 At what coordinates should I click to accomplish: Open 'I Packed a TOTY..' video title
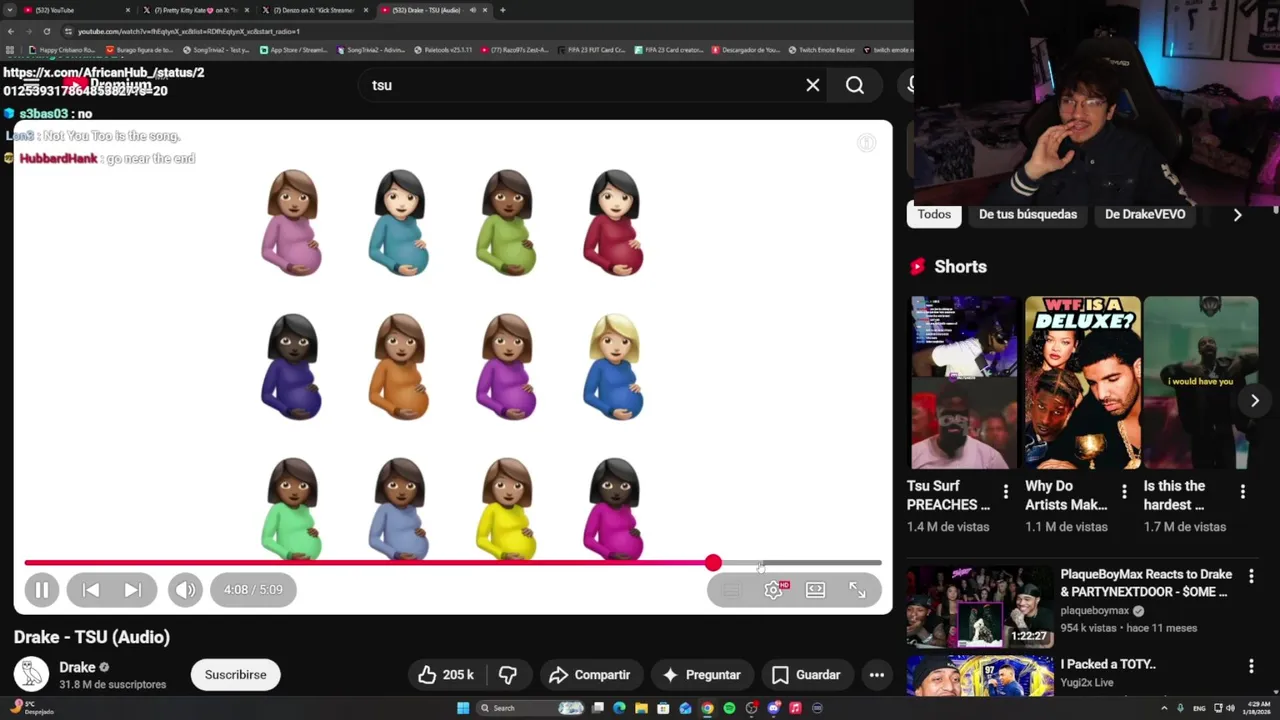[x=1108, y=664]
